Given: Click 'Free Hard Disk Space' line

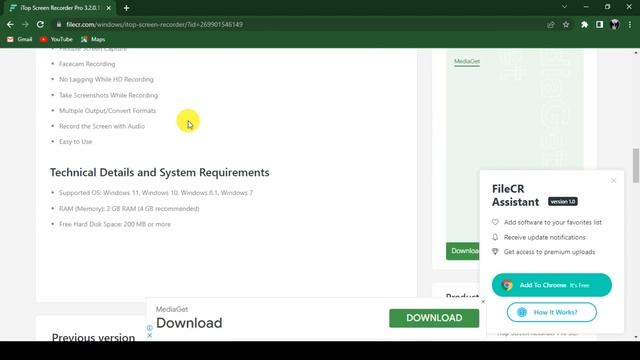Looking at the screenshot, I should click(115, 224).
